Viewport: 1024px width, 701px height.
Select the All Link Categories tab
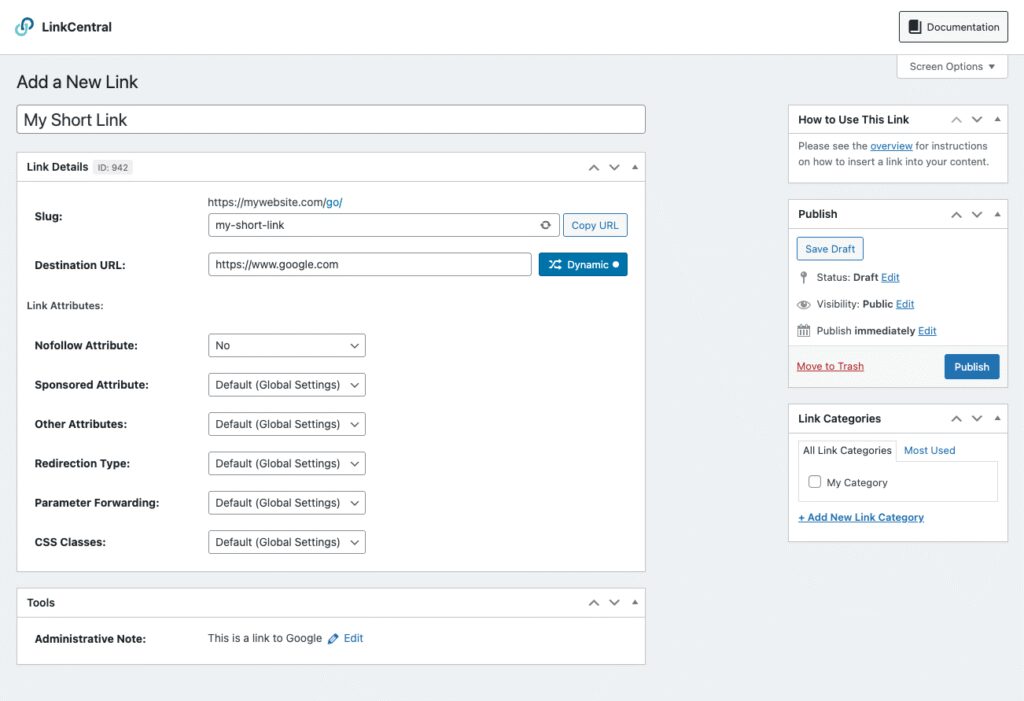(x=847, y=451)
